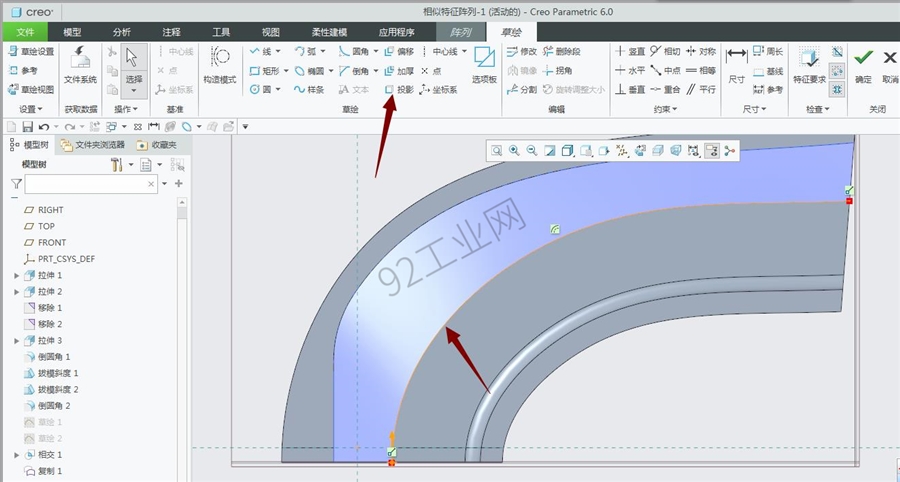Click the model tree search field
This screenshot has height=482, width=900.
click(x=91, y=184)
